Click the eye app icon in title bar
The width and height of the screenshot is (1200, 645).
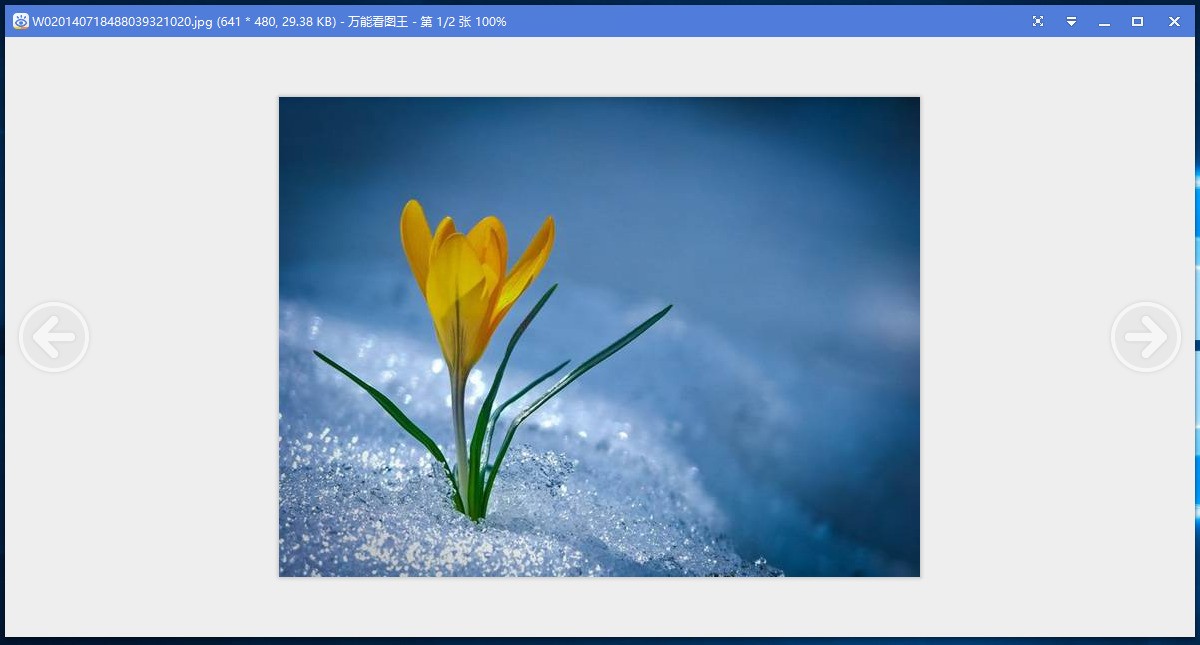pos(20,21)
